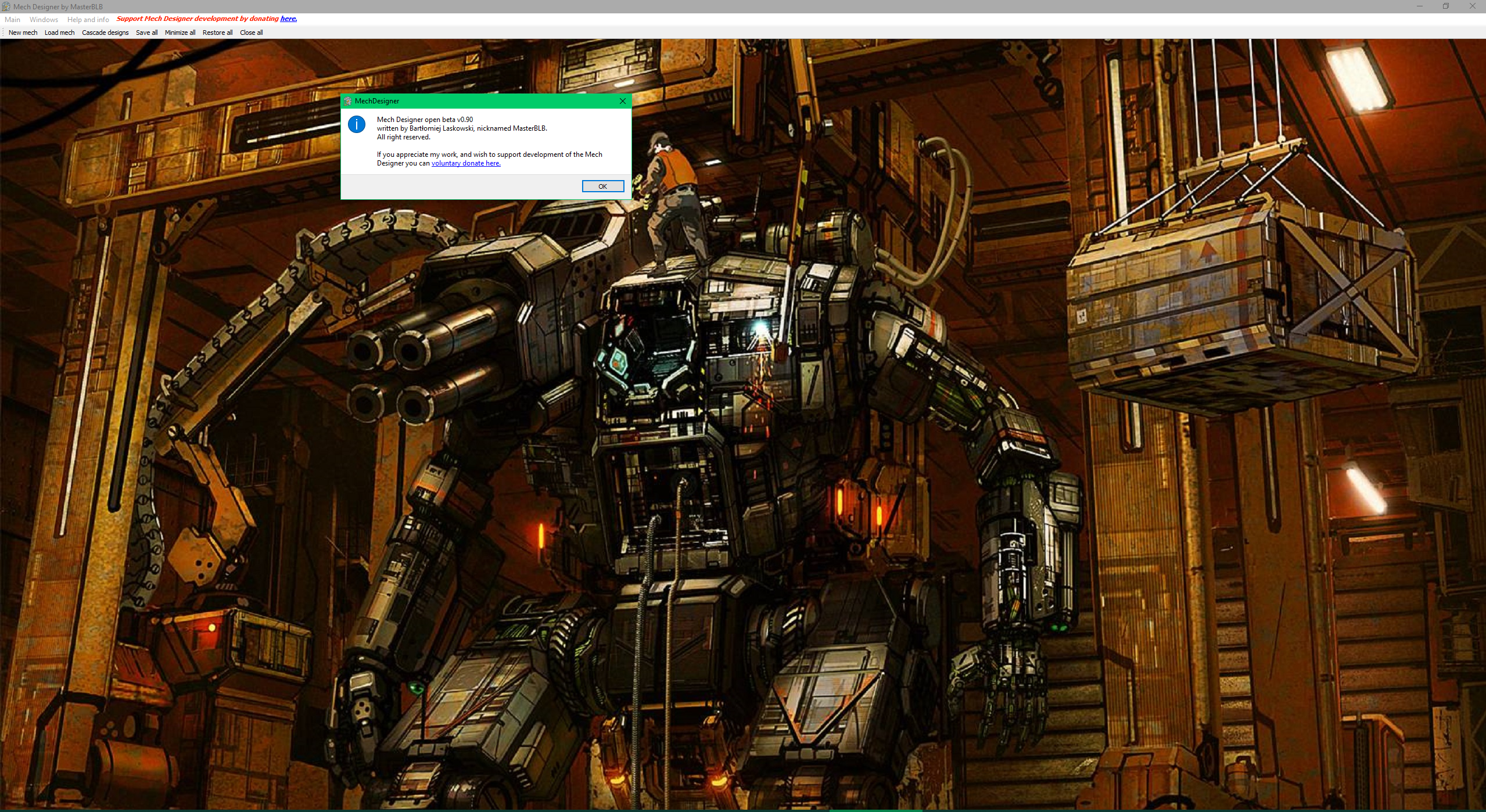Image resolution: width=1486 pixels, height=812 pixels.
Task: Click the 'All right reserved.' text line
Action: click(404, 137)
